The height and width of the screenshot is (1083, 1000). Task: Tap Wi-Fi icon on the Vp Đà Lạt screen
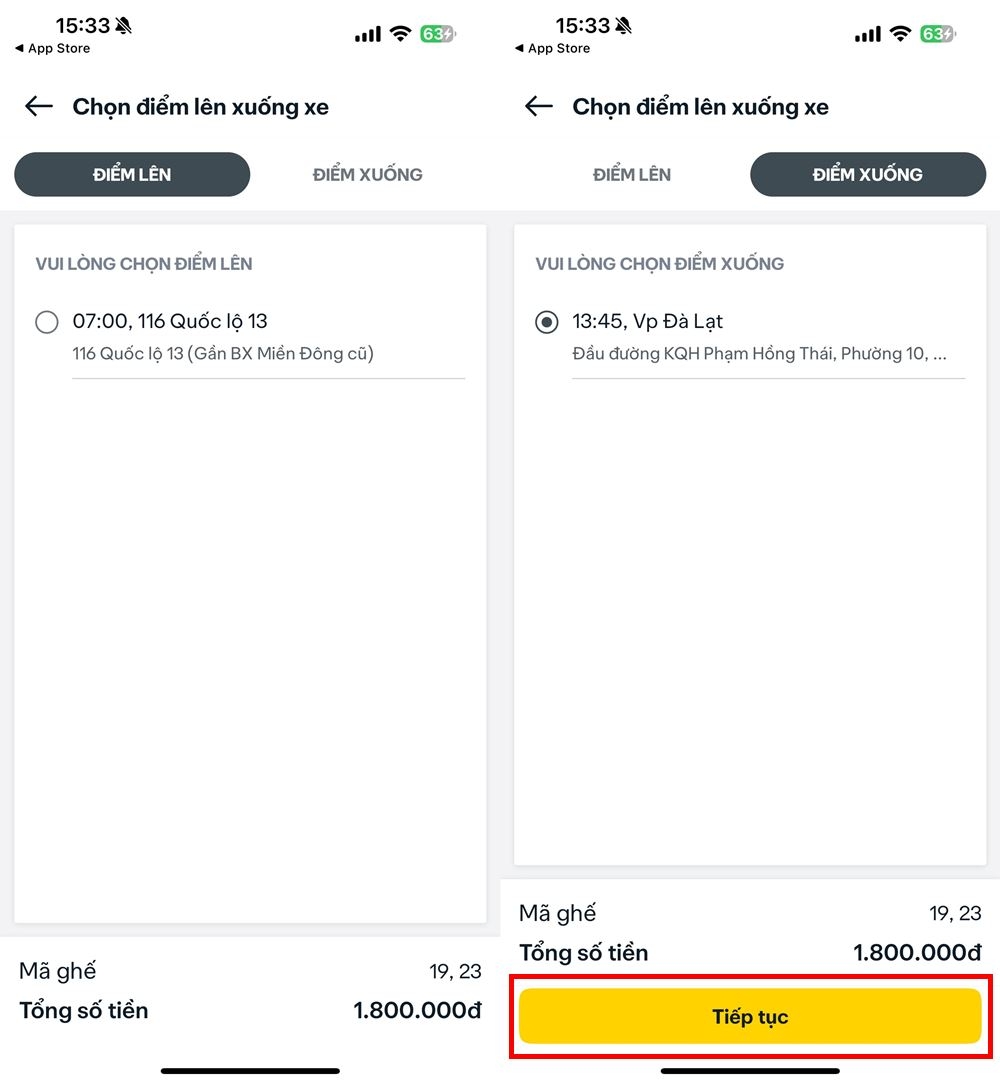901,34
